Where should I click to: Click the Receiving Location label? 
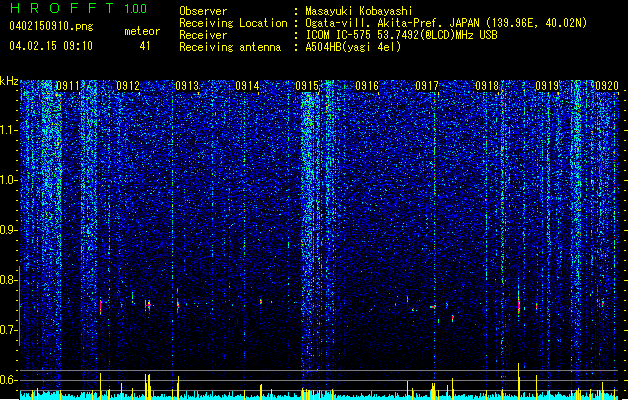pos(233,23)
